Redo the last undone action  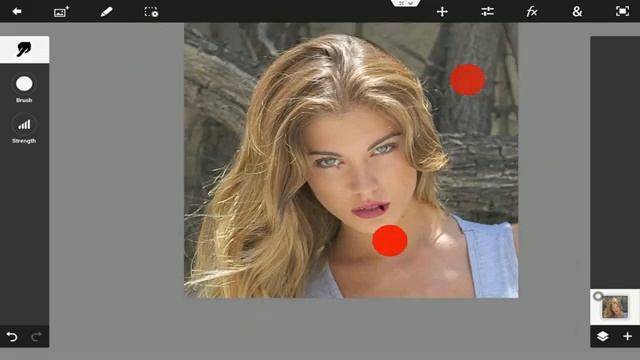(36, 337)
